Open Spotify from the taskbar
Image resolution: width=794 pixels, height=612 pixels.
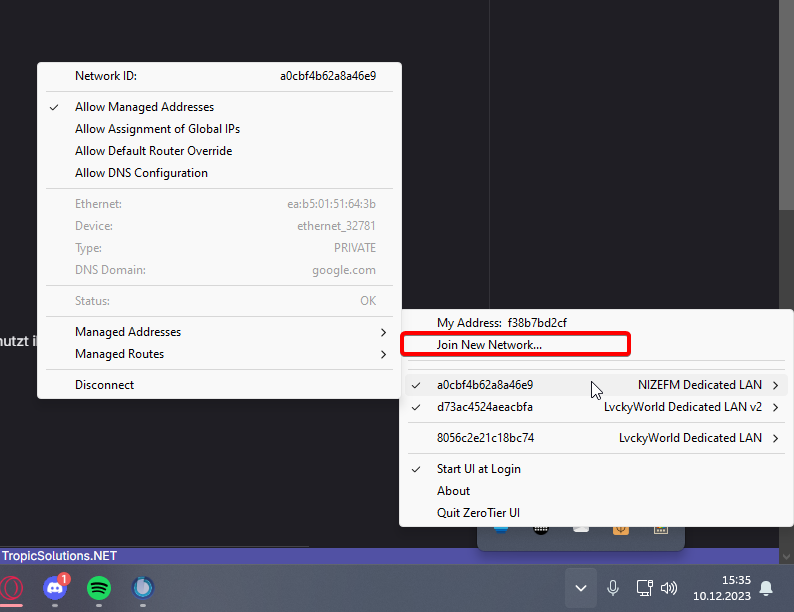coord(98,588)
